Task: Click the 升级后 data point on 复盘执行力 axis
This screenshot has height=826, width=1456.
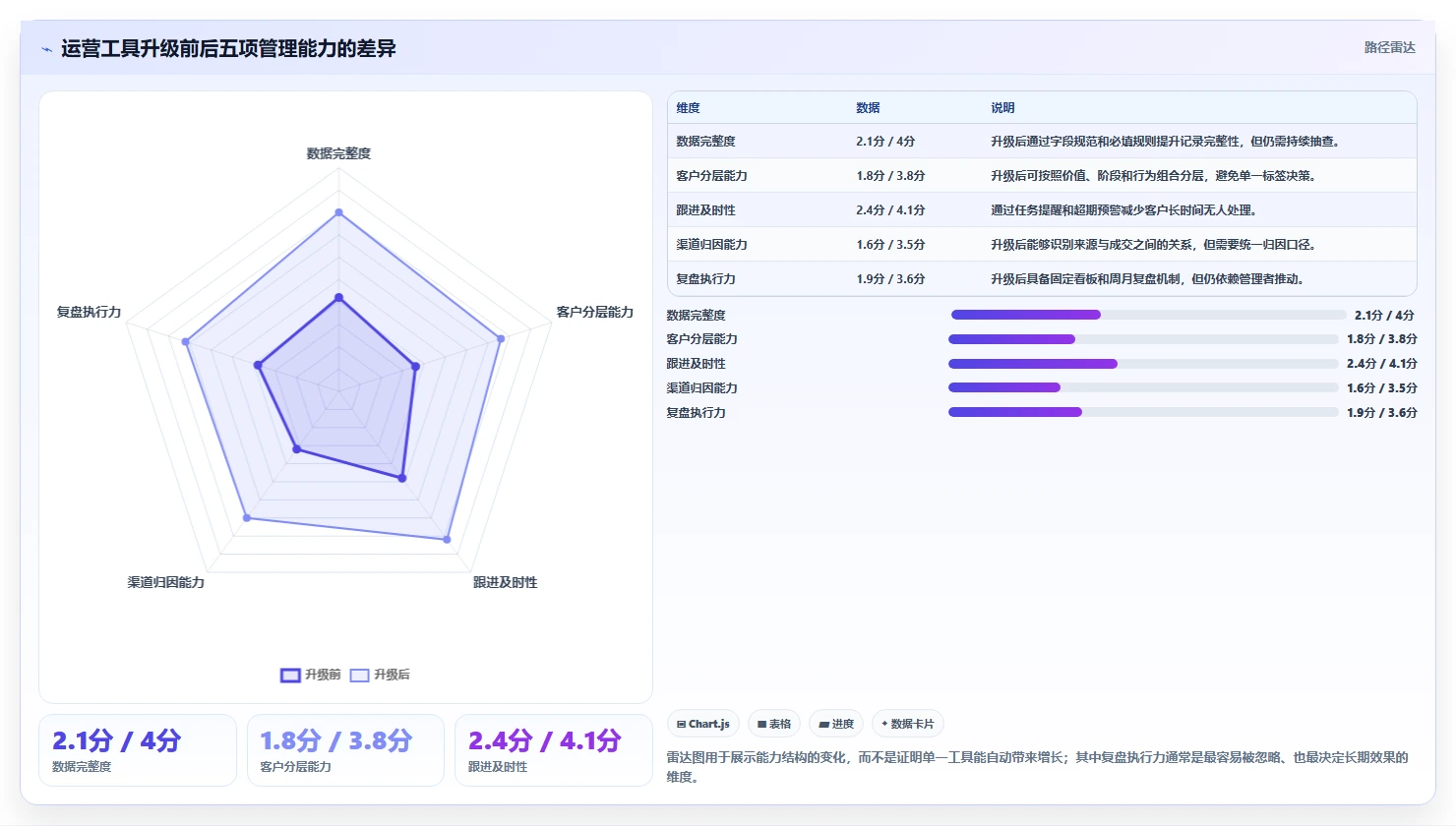Action: pos(185,342)
